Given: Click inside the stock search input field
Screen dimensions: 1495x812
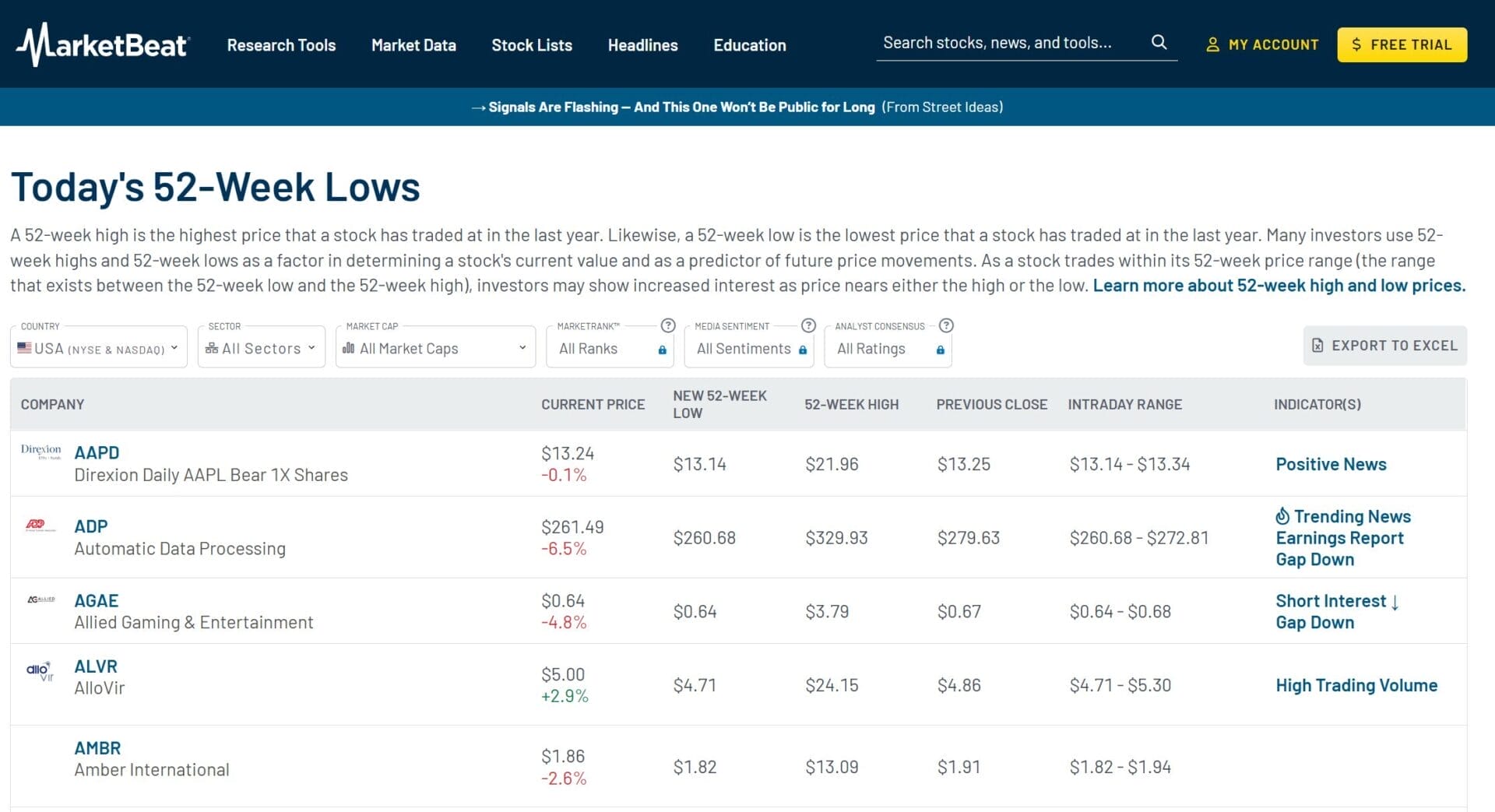Looking at the screenshot, I should tap(1004, 43).
